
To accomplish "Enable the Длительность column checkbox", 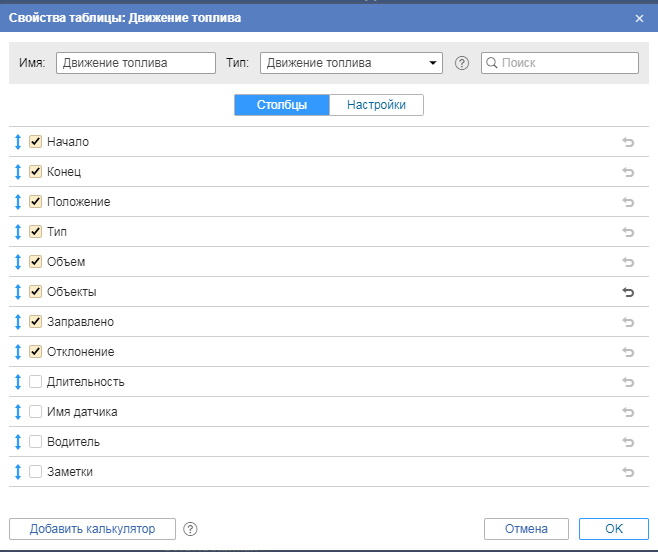I will (x=35, y=382).
